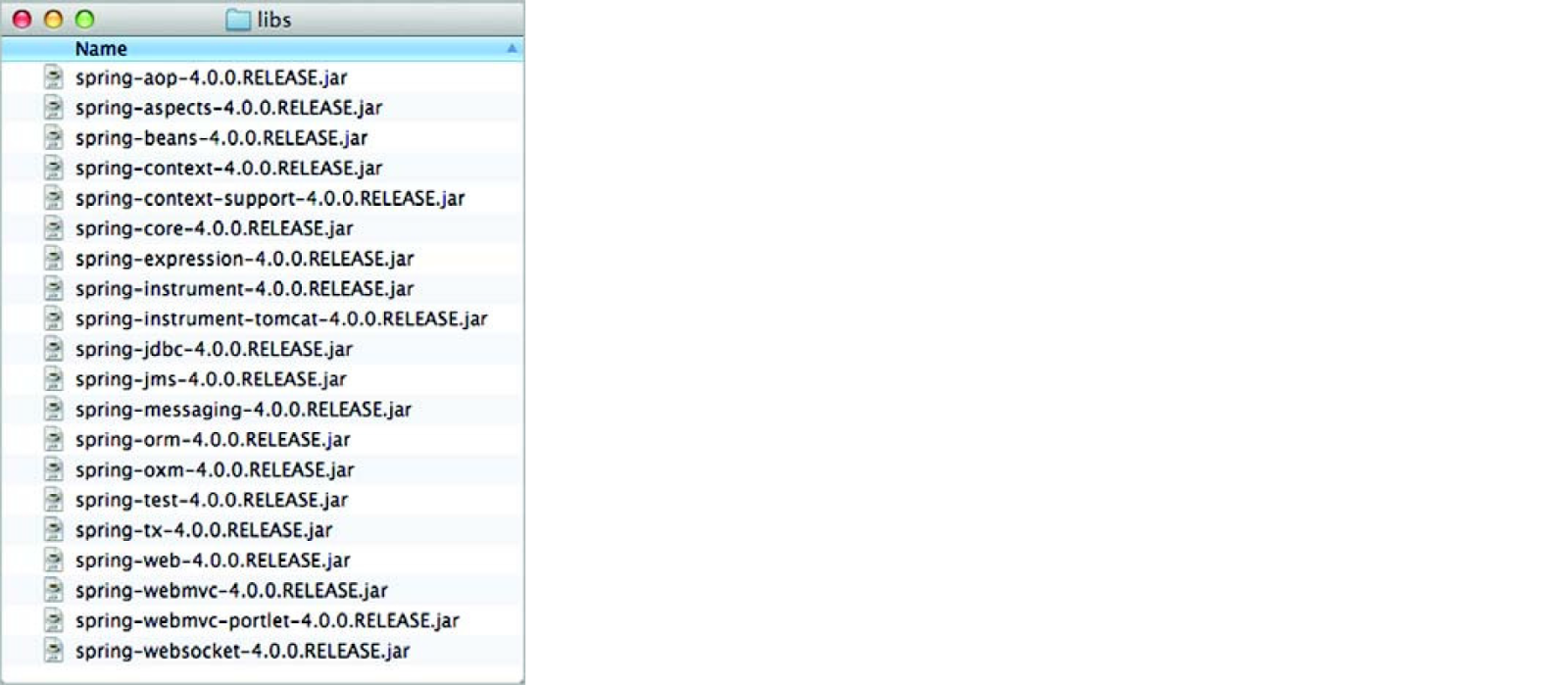
Task: Select the spring-jdbc jar file icon
Action: (x=54, y=349)
